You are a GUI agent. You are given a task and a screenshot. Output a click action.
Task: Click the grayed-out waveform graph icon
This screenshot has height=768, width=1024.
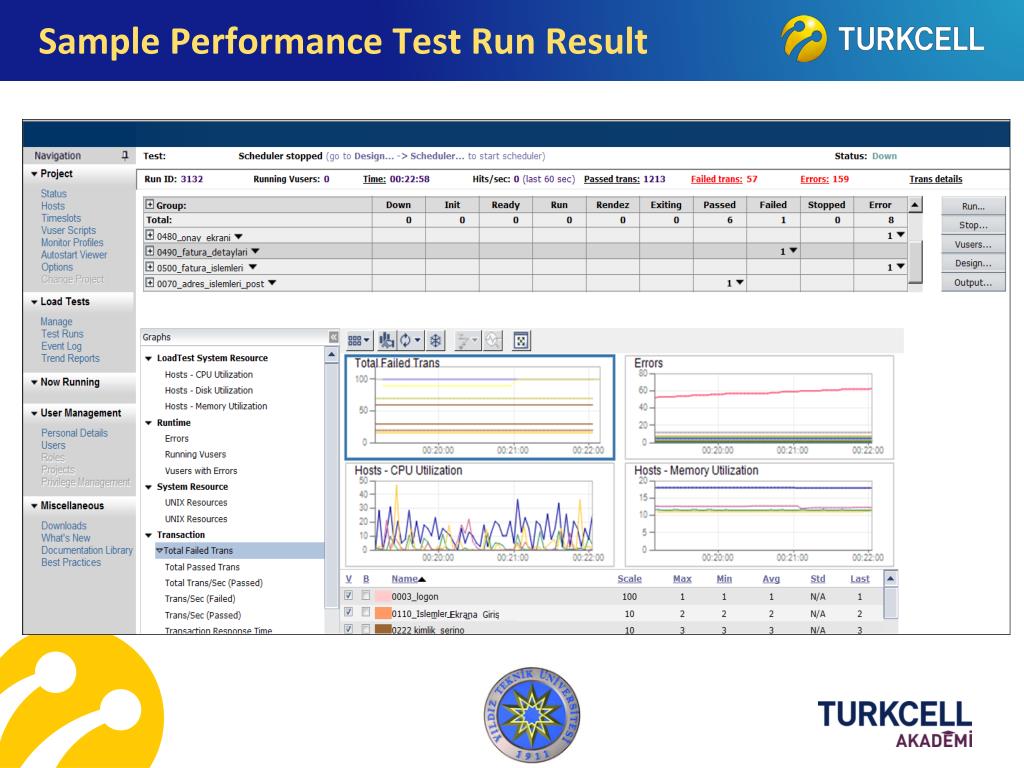pos(493,341)
